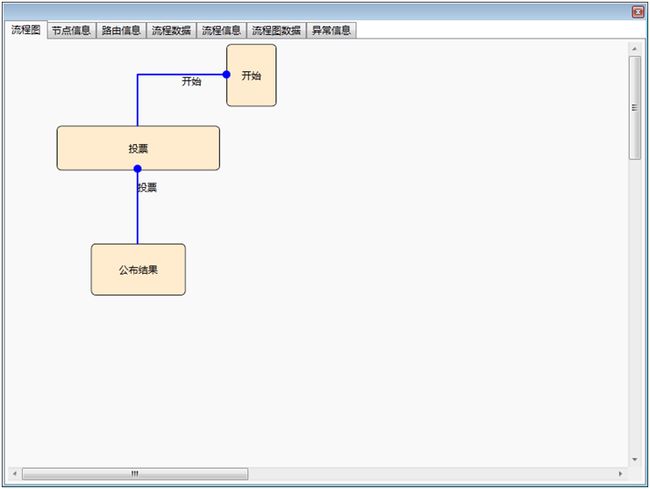This screenshot has width=650, height=489.
Task: Click blue connector dot on 开始 node
Action: tap(226, 75)
